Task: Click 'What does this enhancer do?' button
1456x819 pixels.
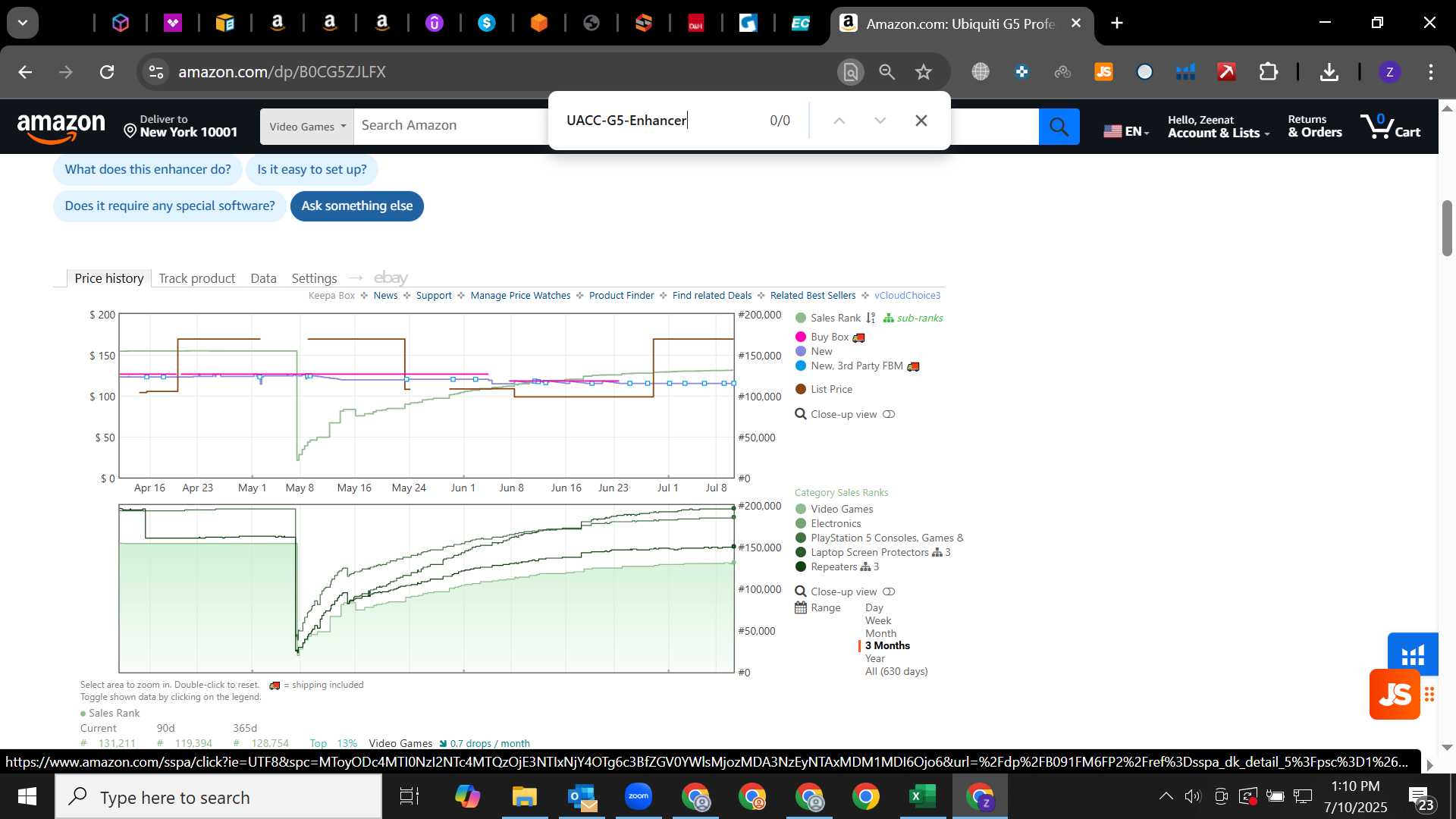Action: tap(148, 170)
